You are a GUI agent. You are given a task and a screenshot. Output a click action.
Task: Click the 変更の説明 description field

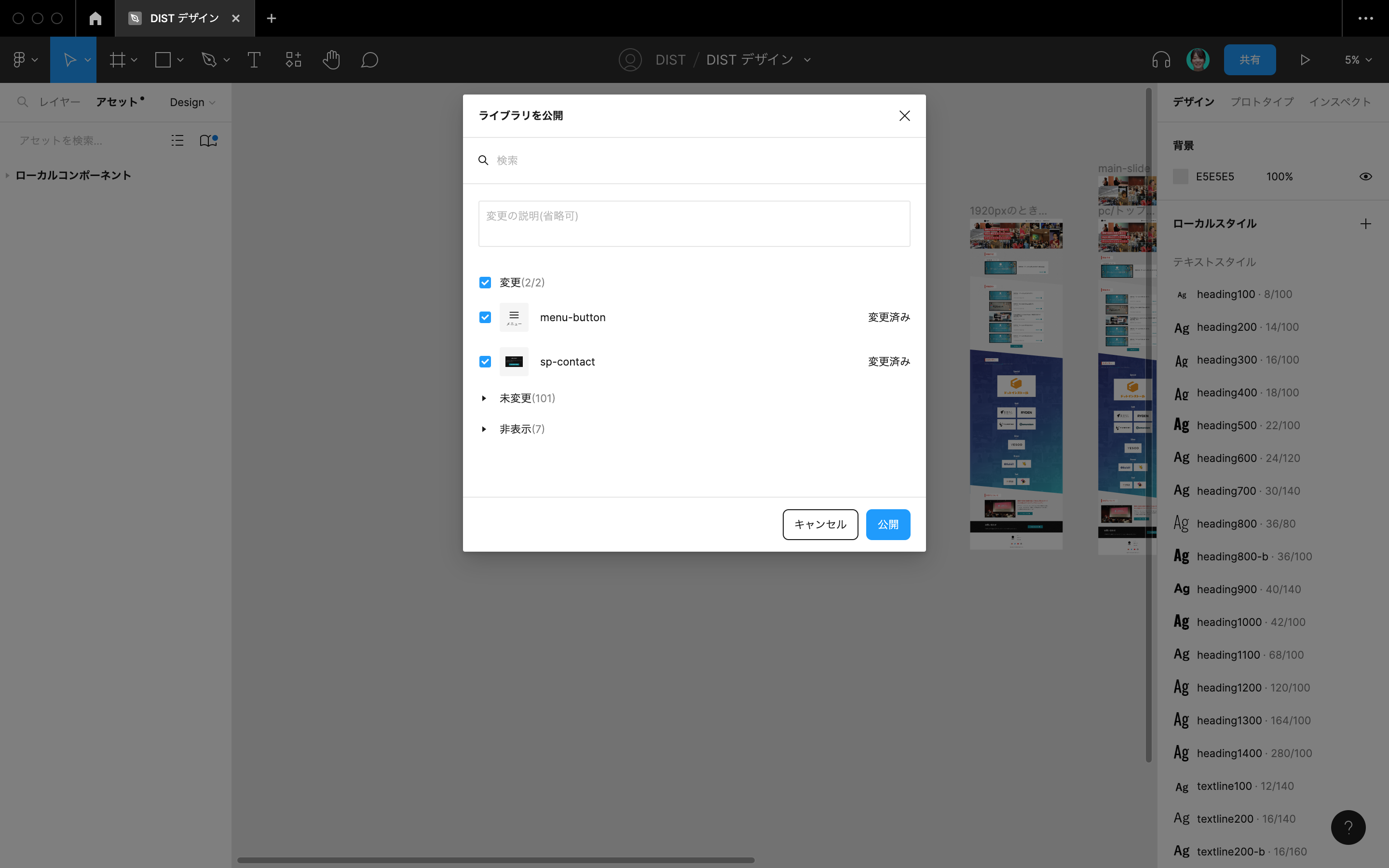pyautogui.click(x=694, y=223)
